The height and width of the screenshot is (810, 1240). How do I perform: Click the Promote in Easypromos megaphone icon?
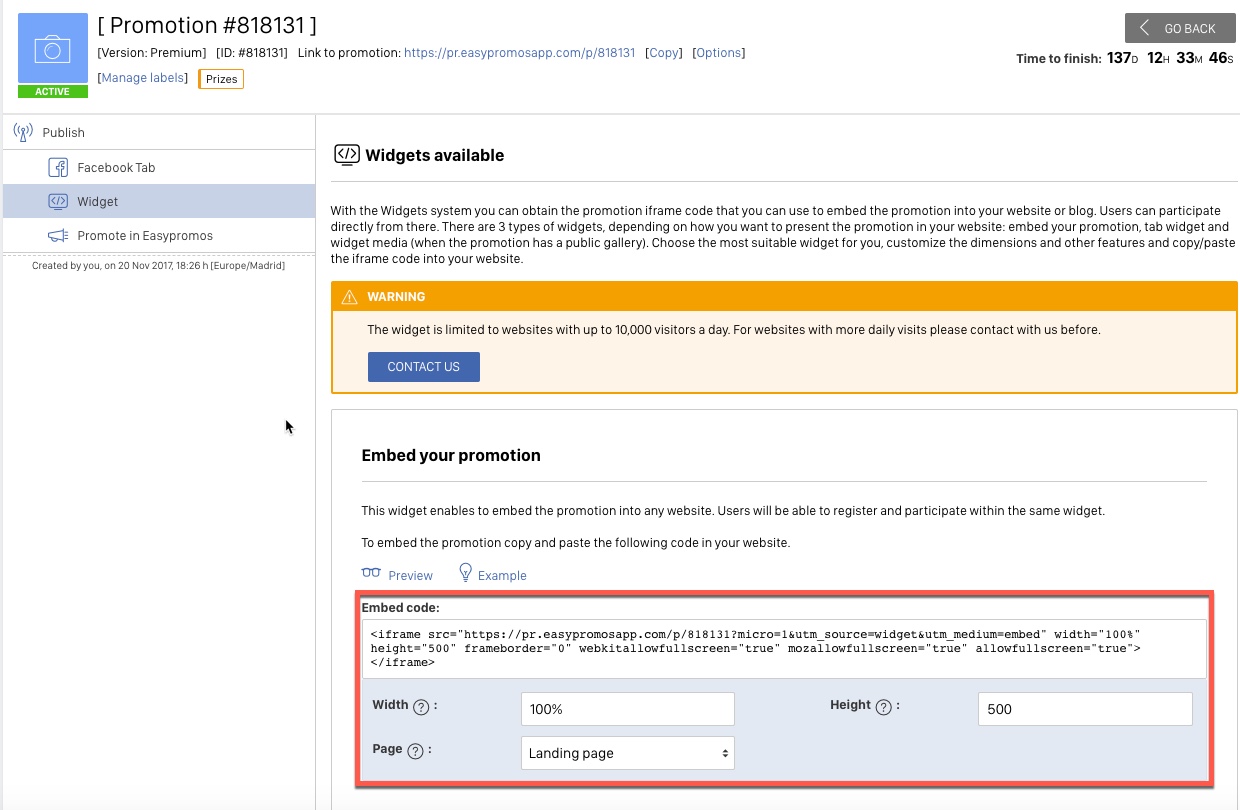click(x=58, y=235)
